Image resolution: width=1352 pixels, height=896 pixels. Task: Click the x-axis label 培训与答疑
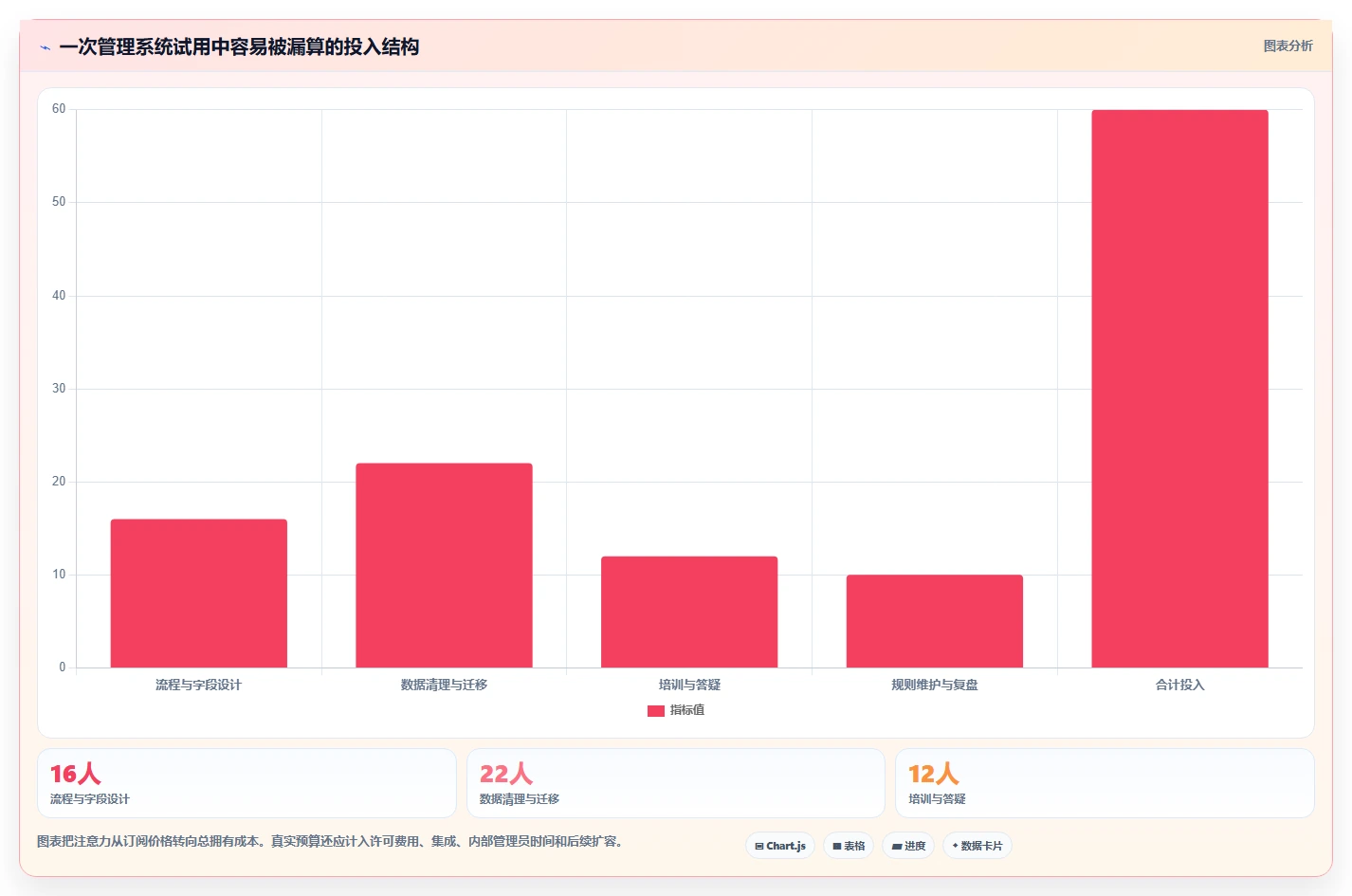click(689, 685)
